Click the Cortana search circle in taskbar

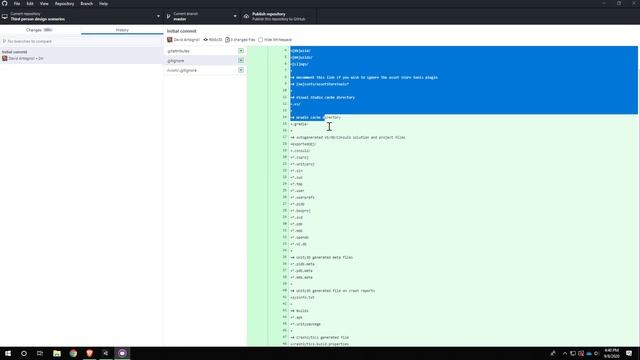24,353
